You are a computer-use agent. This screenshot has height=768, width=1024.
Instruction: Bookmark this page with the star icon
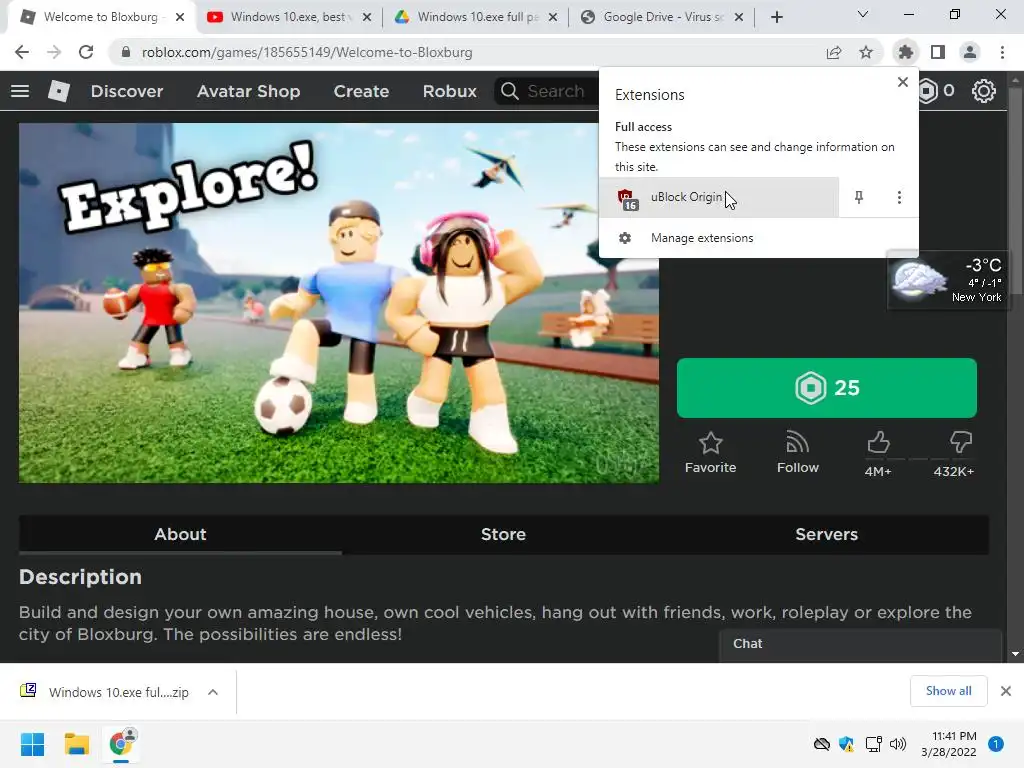click(866, 52)
